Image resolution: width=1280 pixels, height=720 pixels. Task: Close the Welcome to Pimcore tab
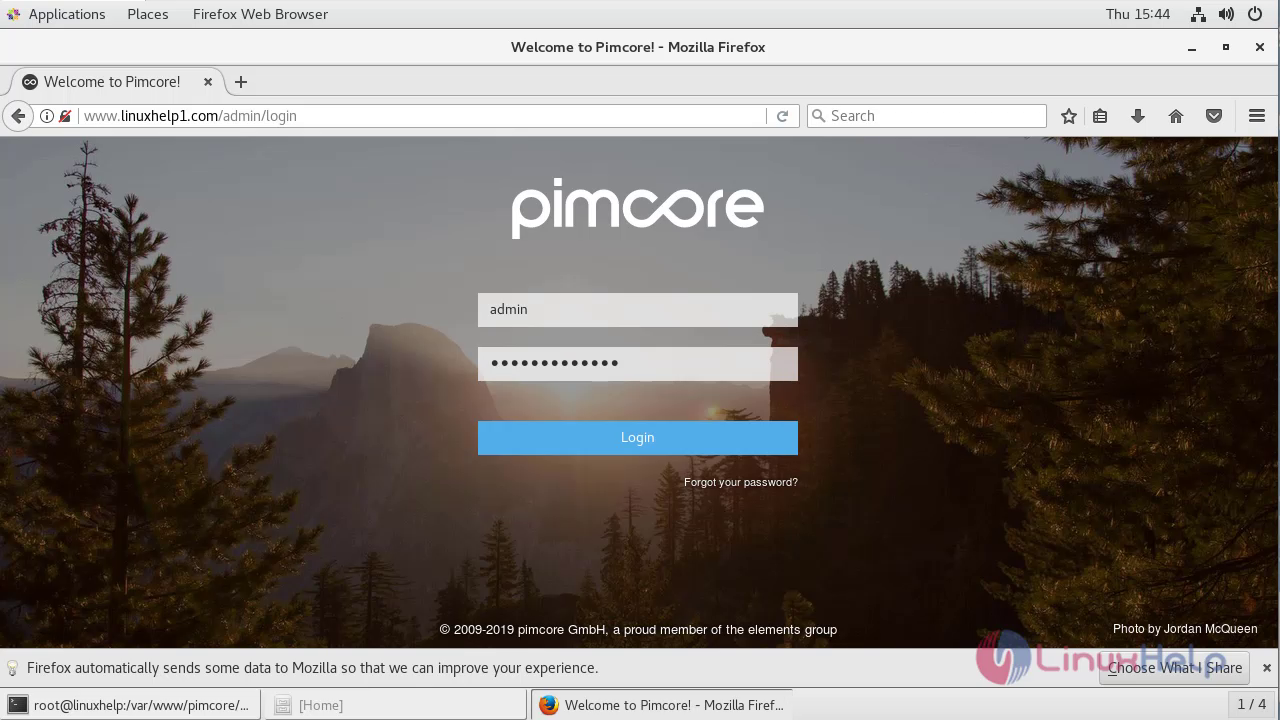pyautogui.click(x=208, y=82)
